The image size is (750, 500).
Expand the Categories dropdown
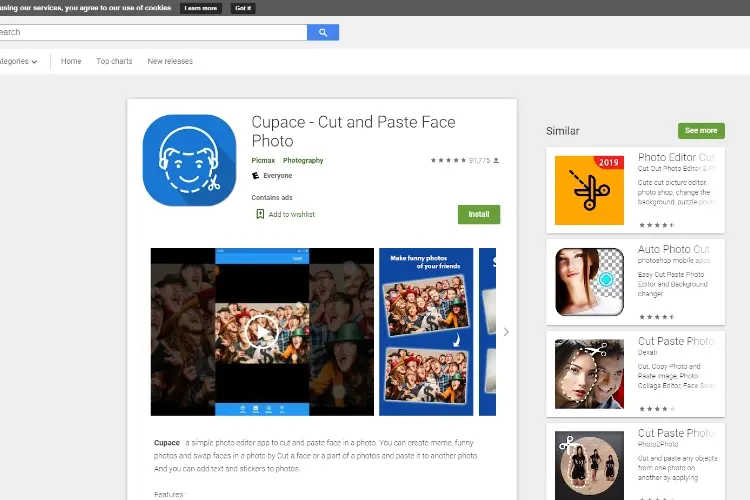(x=19, y=61)
